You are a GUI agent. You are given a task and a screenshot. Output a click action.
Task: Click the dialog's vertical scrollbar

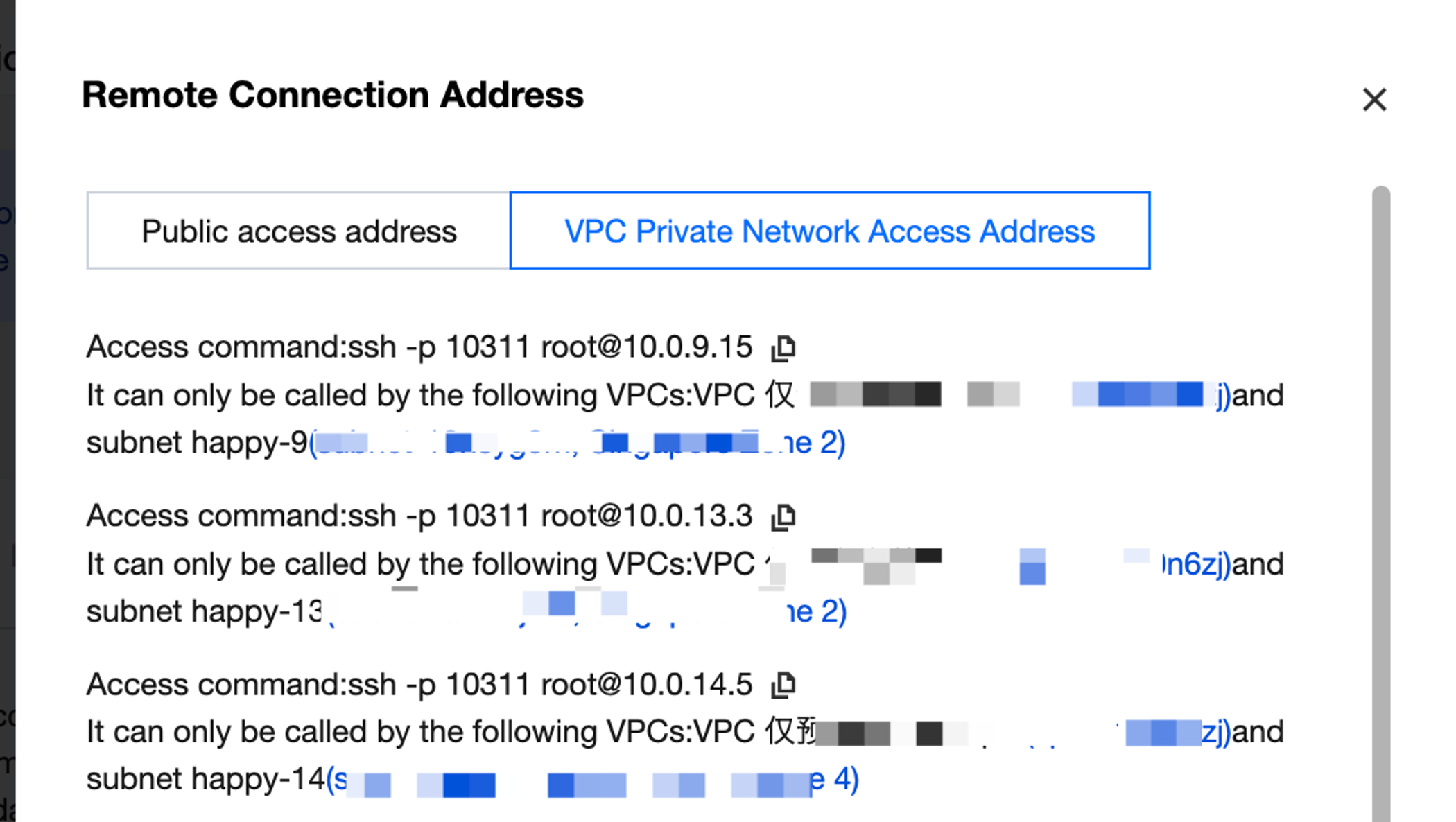coord(1380,485)
